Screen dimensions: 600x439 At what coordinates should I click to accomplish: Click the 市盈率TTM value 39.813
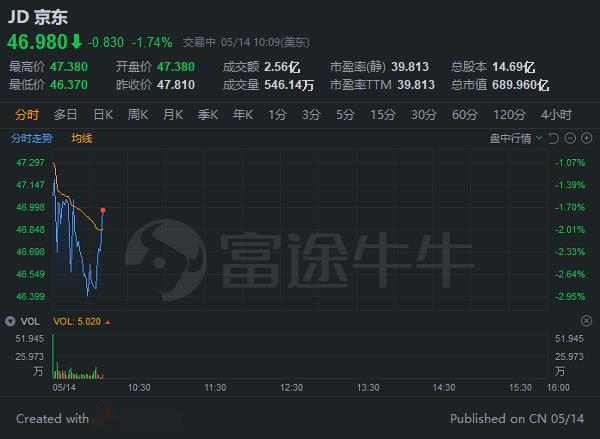416,85
